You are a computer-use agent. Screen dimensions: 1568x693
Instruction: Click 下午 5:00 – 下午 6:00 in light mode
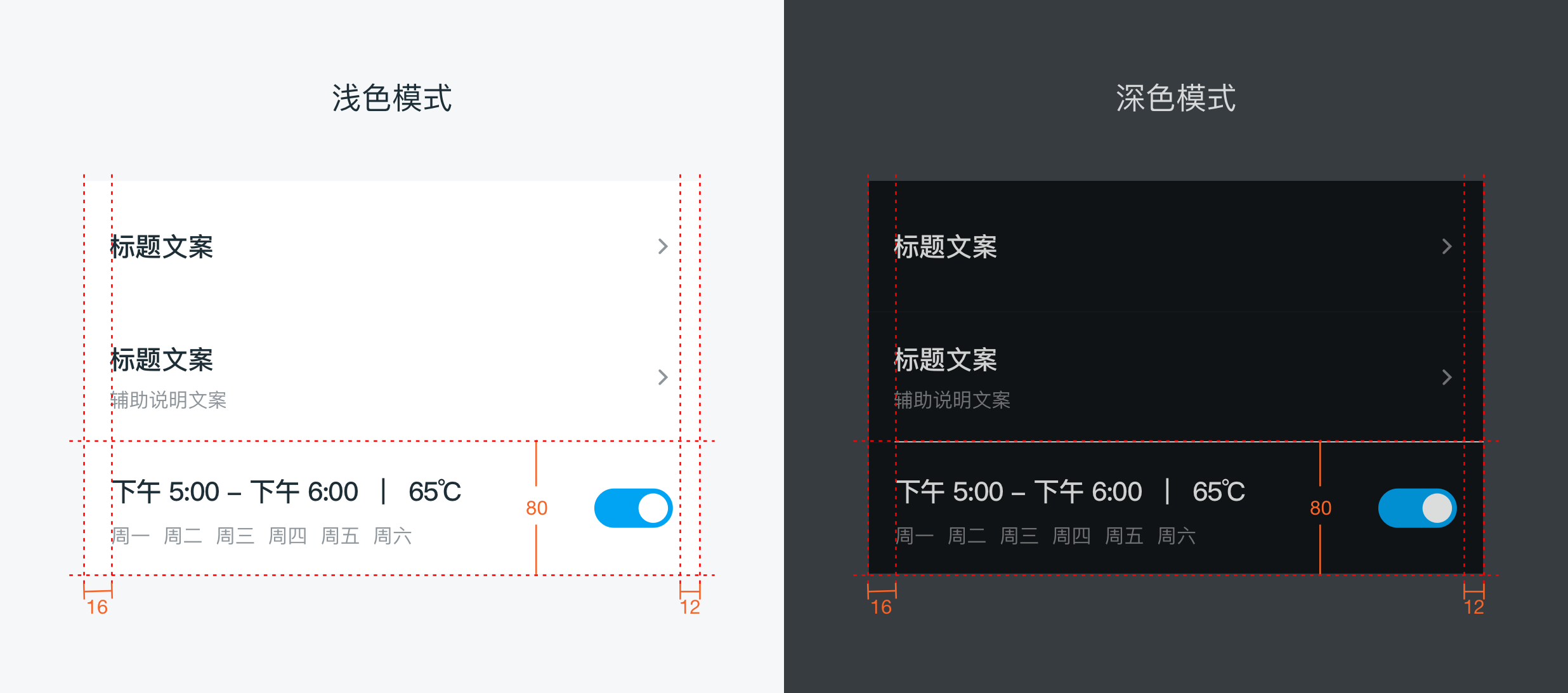(x=235, y=492)
